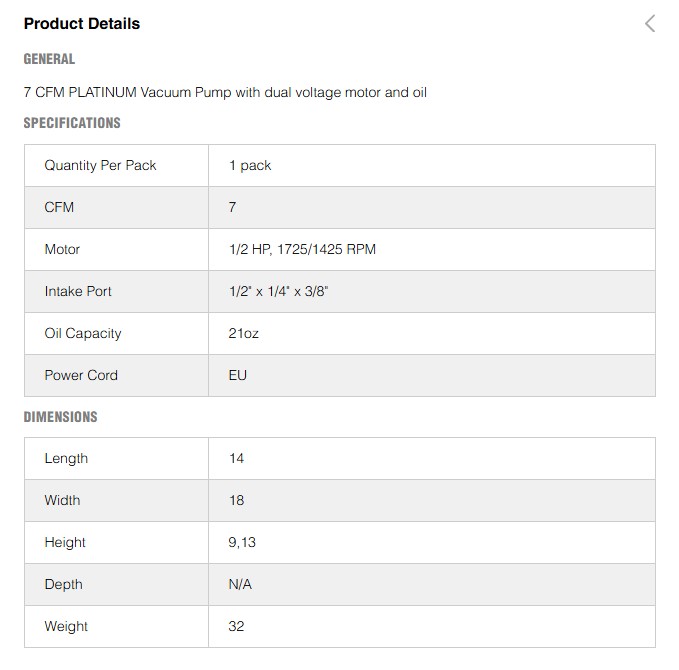Image resolution: width=679 pixels, height=670 pixels.
Task: Click the Power Cord label cell
Action: pyautogui.click(x=81, y=375)
